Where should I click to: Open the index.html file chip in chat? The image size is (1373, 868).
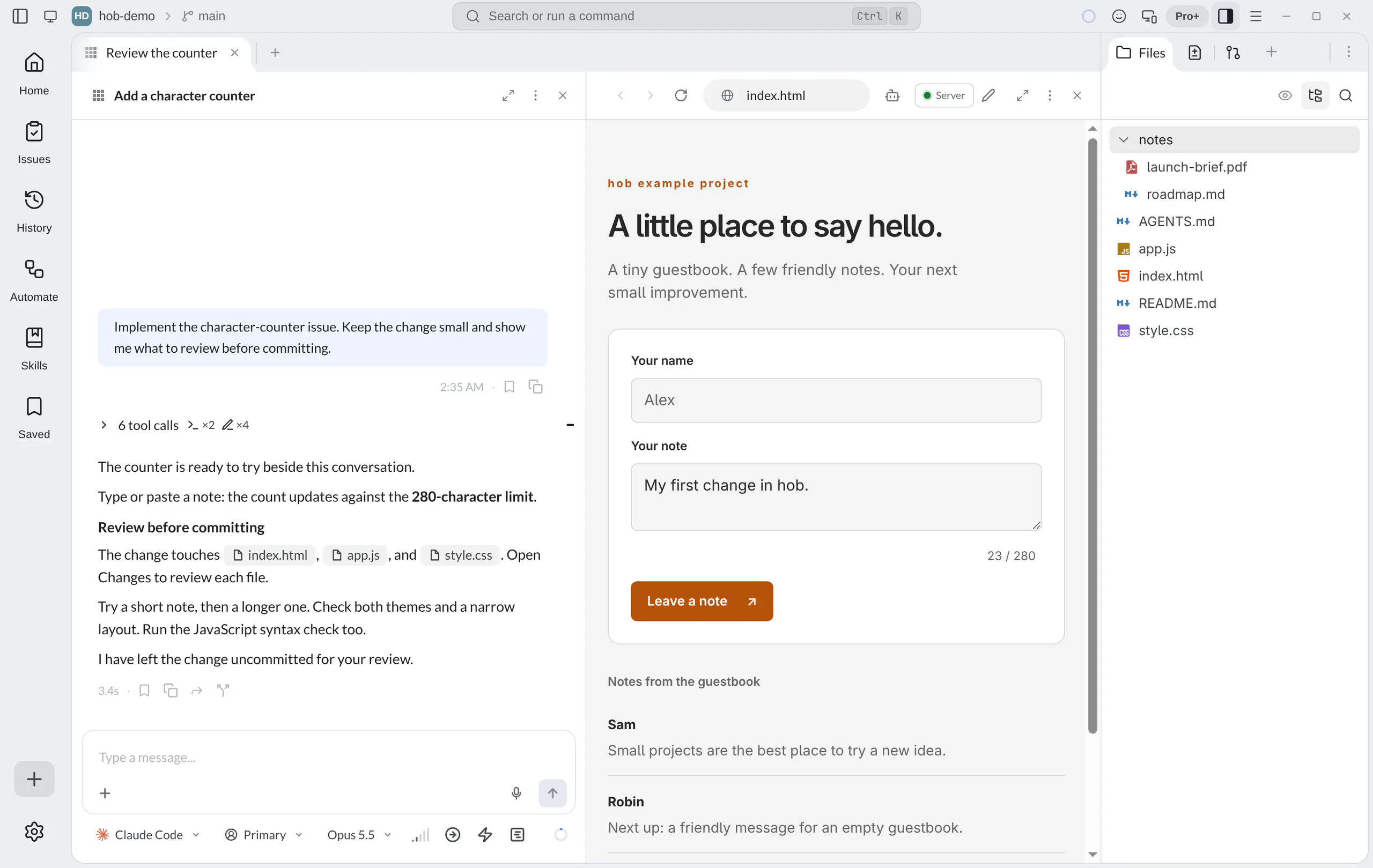click(270, 554)
